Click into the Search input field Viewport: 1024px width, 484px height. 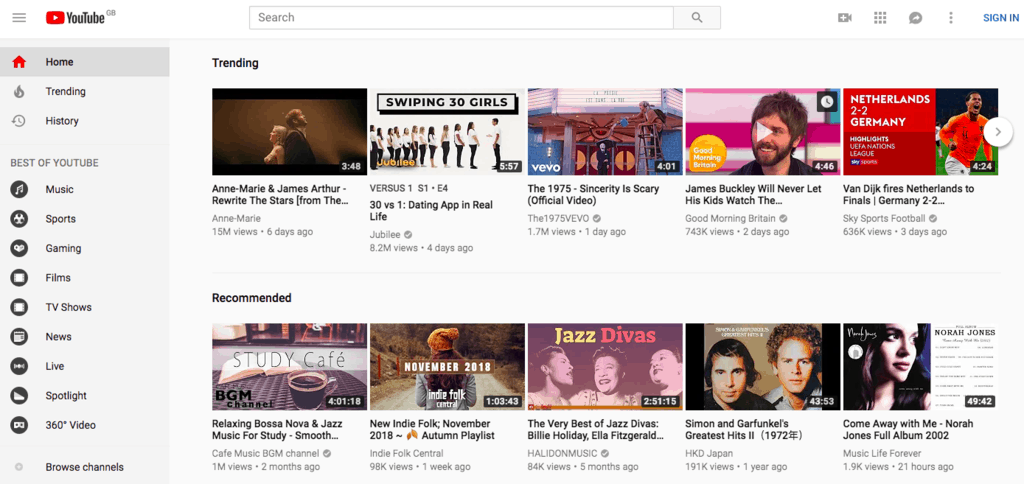[x=461, y=18]
